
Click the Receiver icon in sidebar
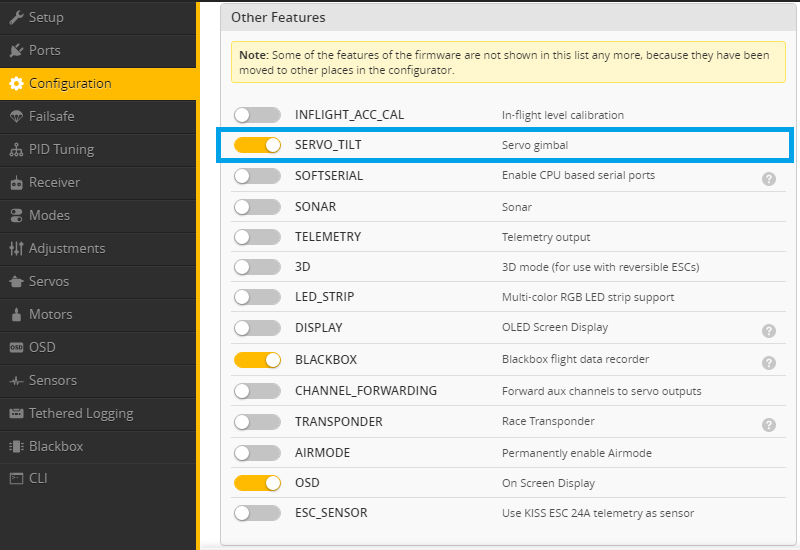(x=16, y=182)
